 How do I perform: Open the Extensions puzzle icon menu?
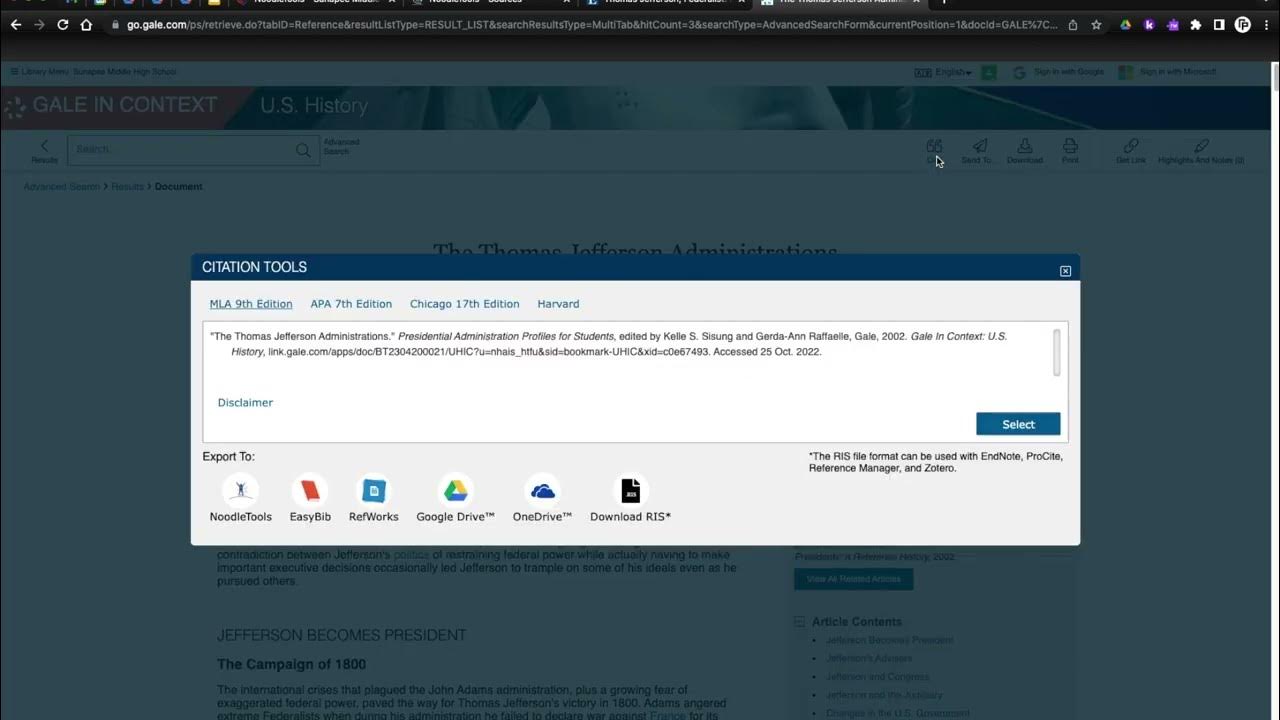[1195, 25]
